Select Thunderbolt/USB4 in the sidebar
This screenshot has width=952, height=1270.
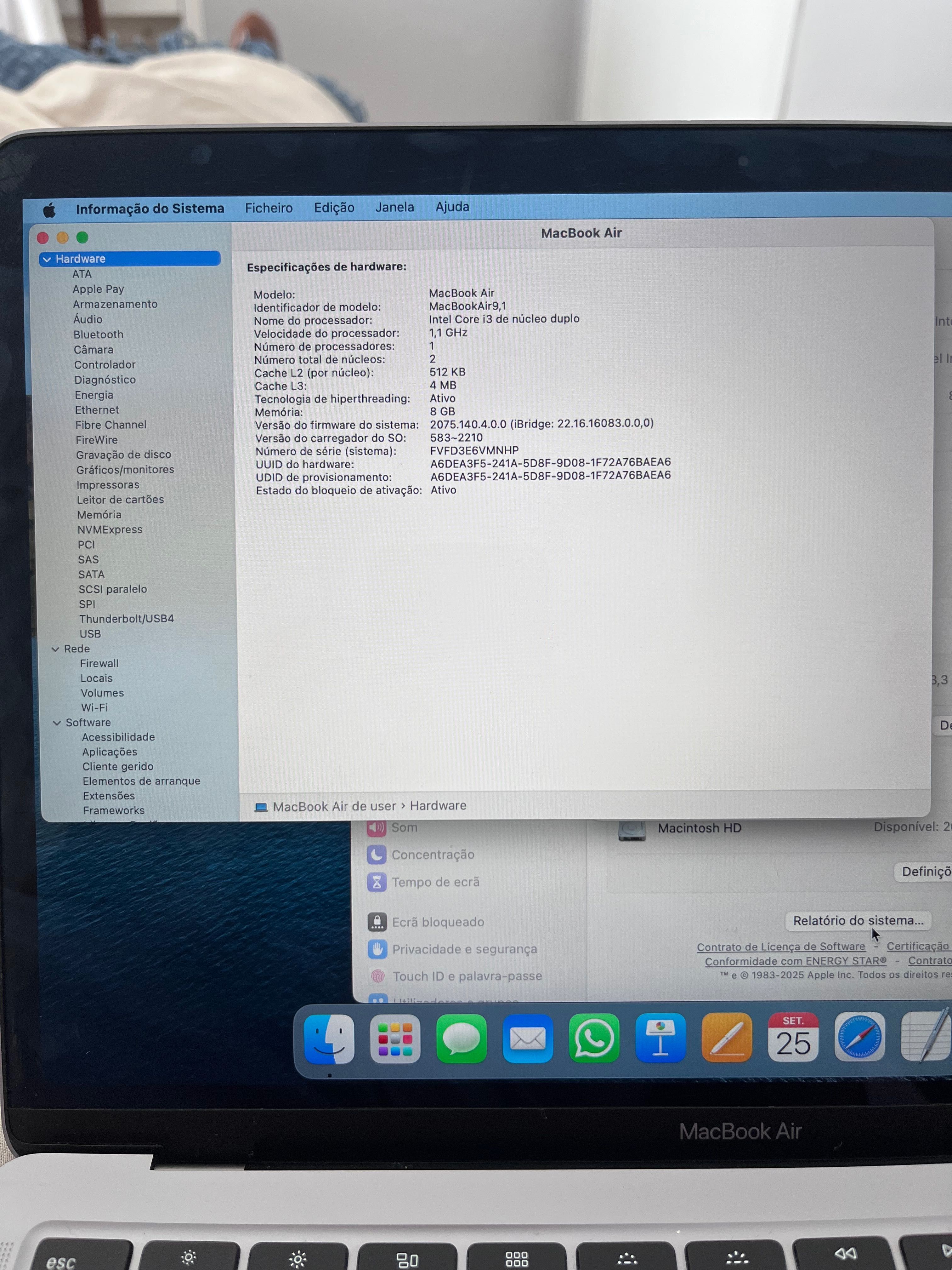[x=126, y=619]
